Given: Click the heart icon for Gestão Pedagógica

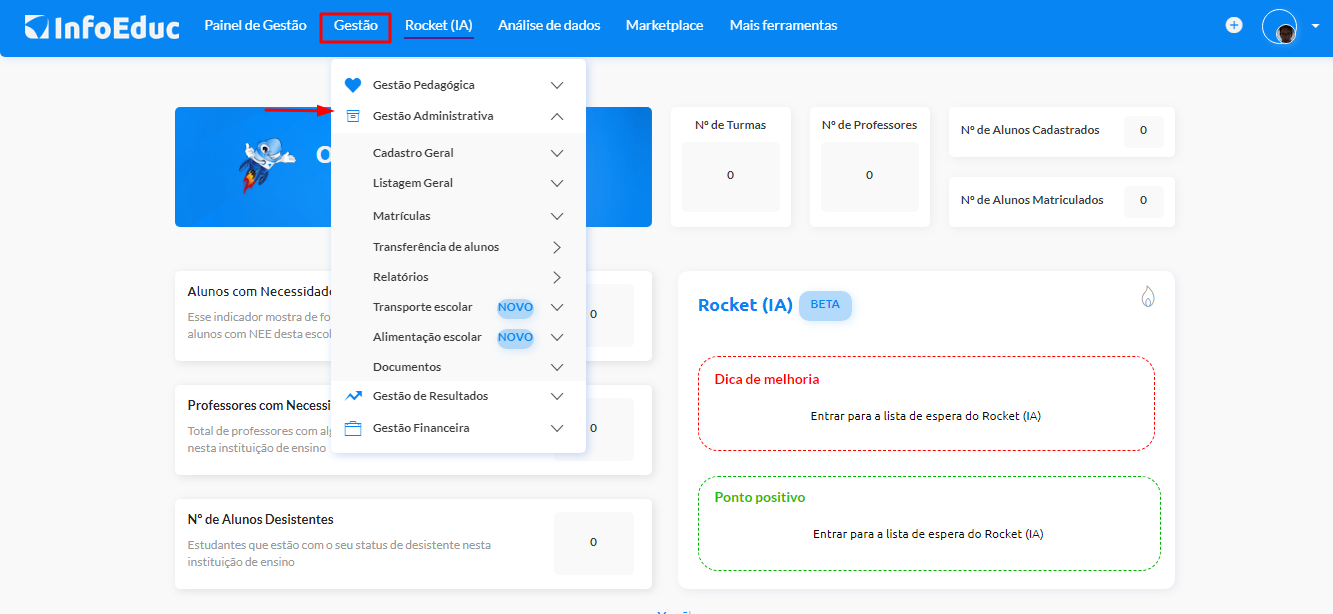Looking at the screenshot, I should (352, 85).
